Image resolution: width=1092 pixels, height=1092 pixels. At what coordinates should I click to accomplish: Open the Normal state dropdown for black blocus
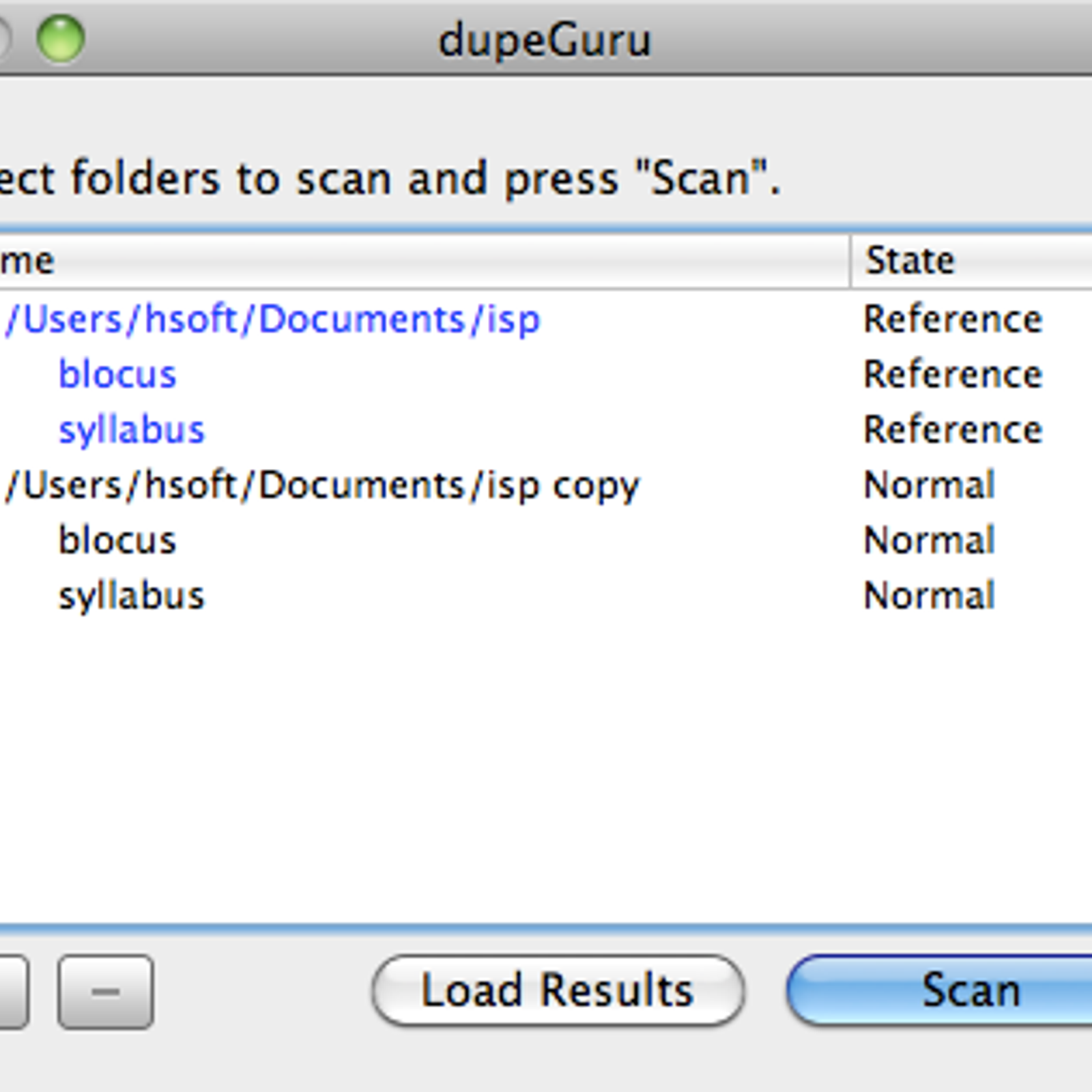point(930,541)
